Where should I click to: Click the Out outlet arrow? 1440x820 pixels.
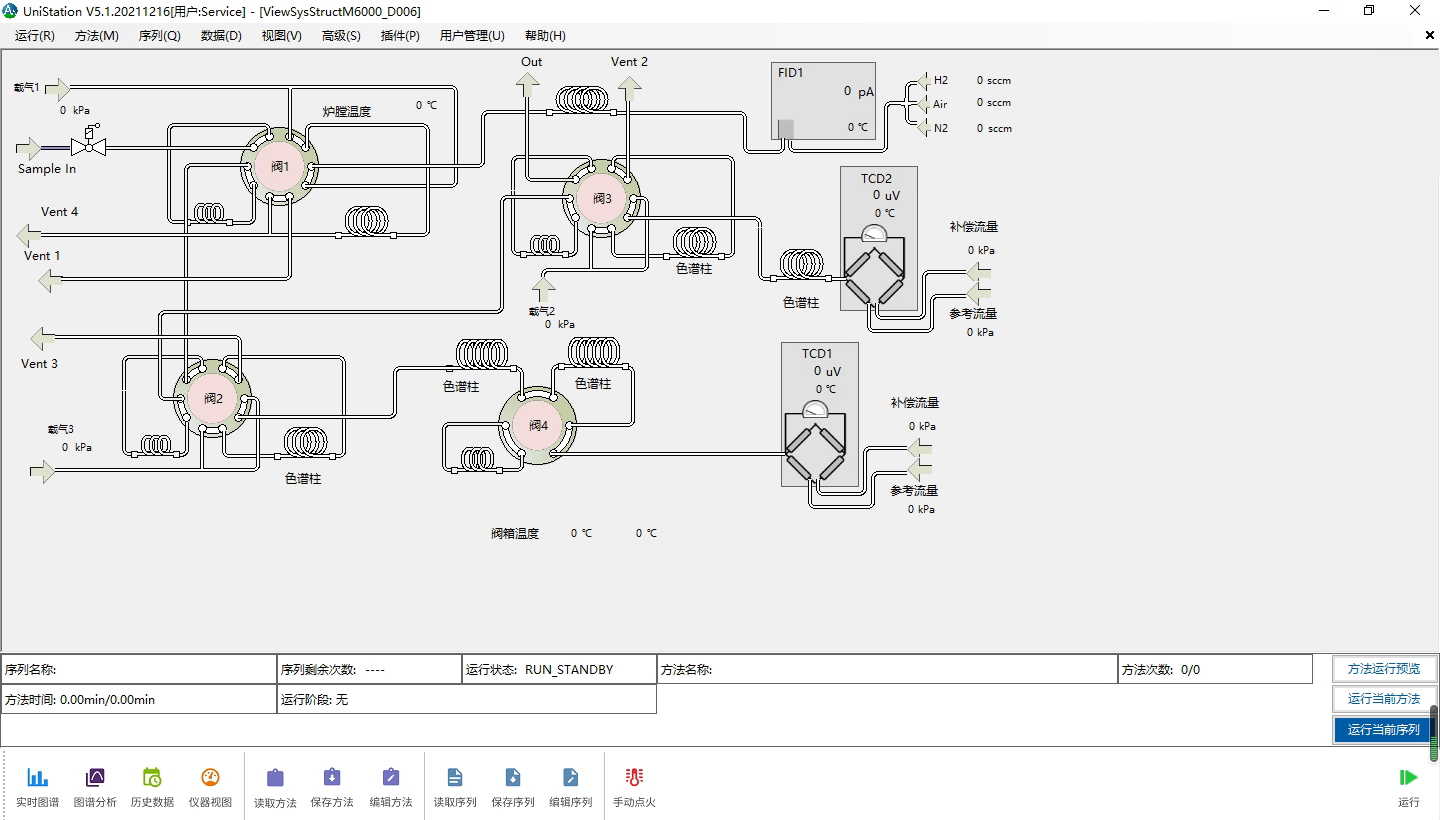point(528,86)
